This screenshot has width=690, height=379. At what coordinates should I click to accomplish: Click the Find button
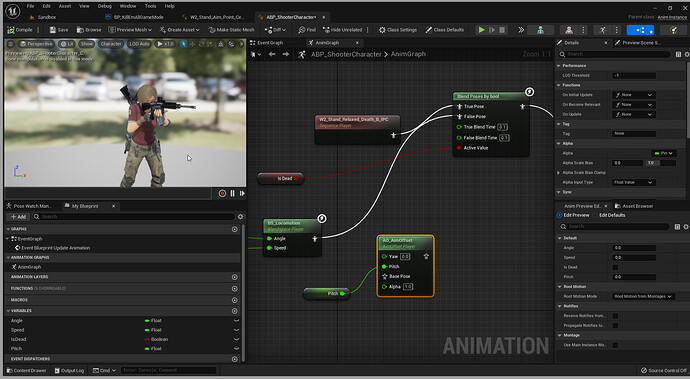pyautogui.click(x=307, y=30)
